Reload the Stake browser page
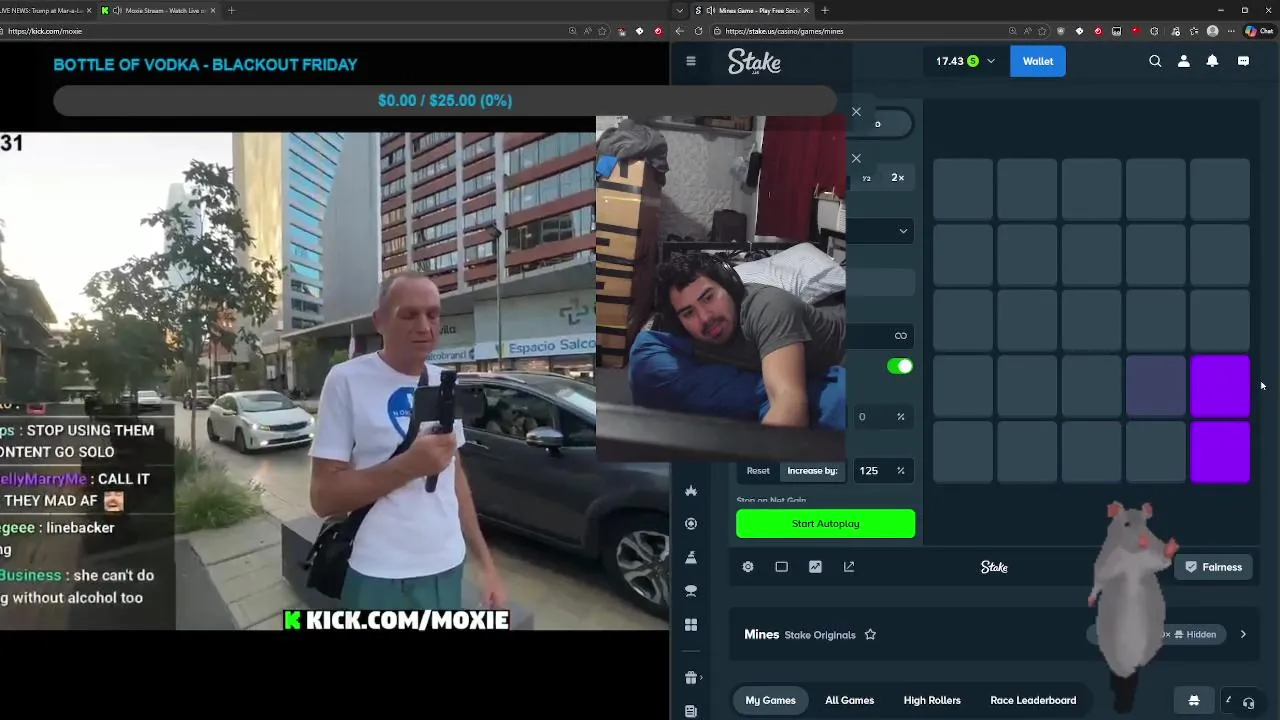 pyautogui.click(x=699, y=31)
